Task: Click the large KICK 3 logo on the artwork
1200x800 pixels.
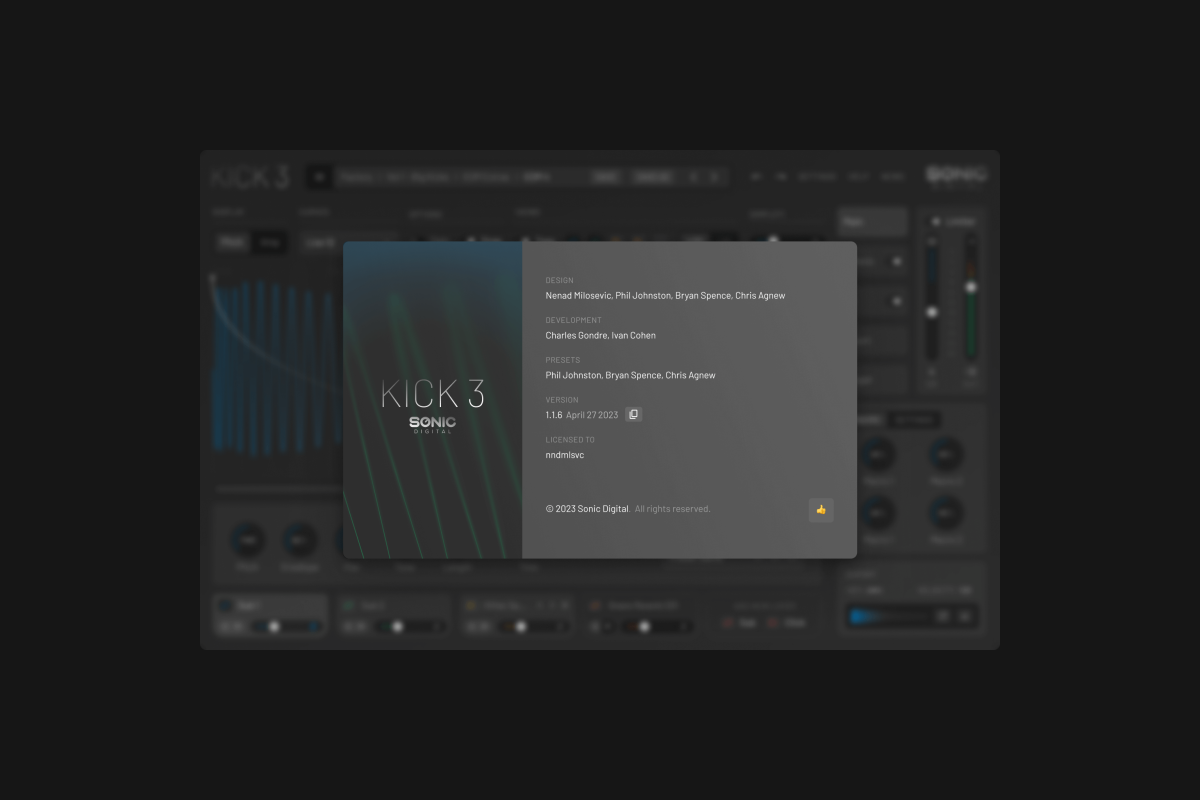Action: tap(432, 394)
